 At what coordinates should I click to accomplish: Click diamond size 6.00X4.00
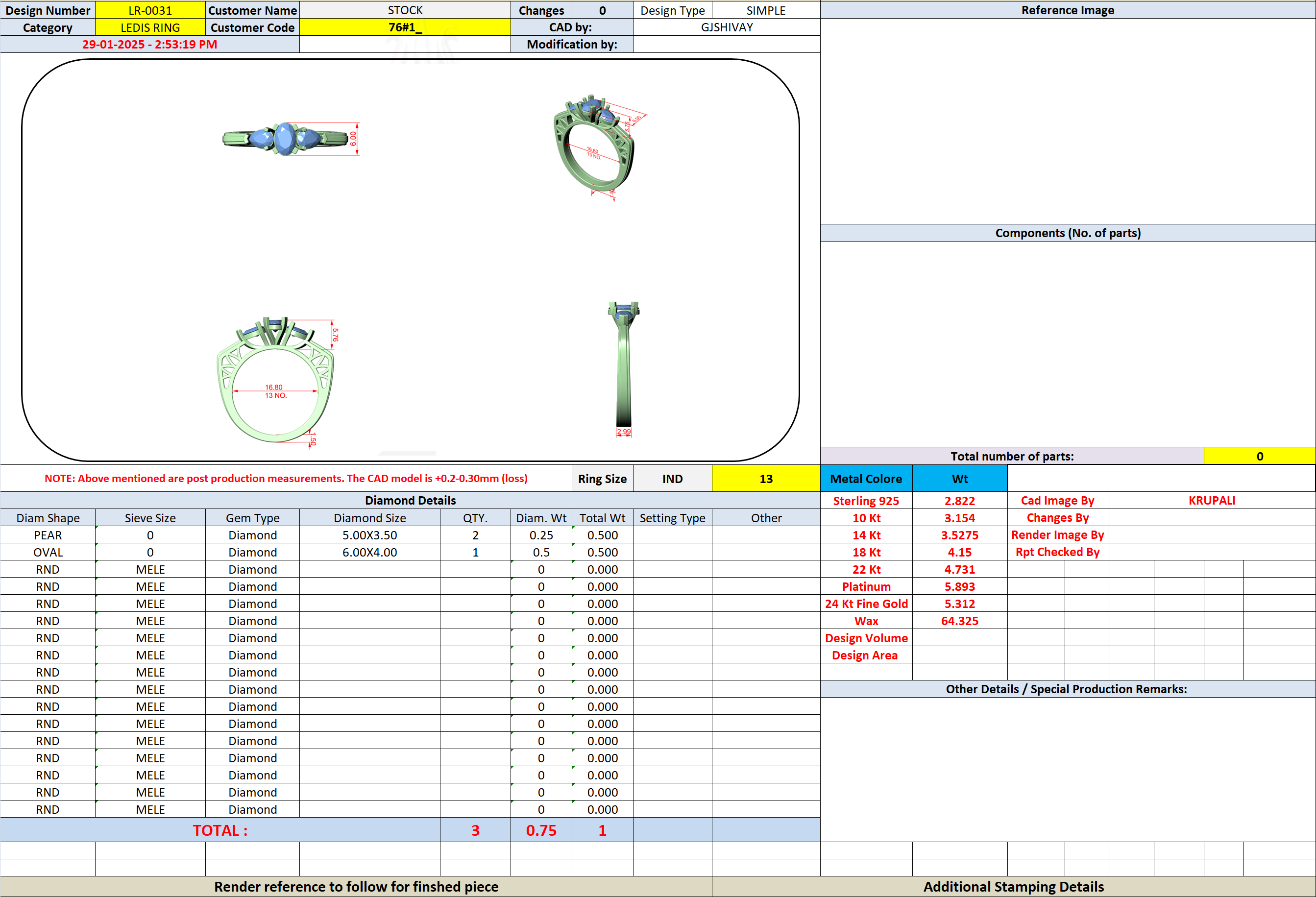coord(370,552)
